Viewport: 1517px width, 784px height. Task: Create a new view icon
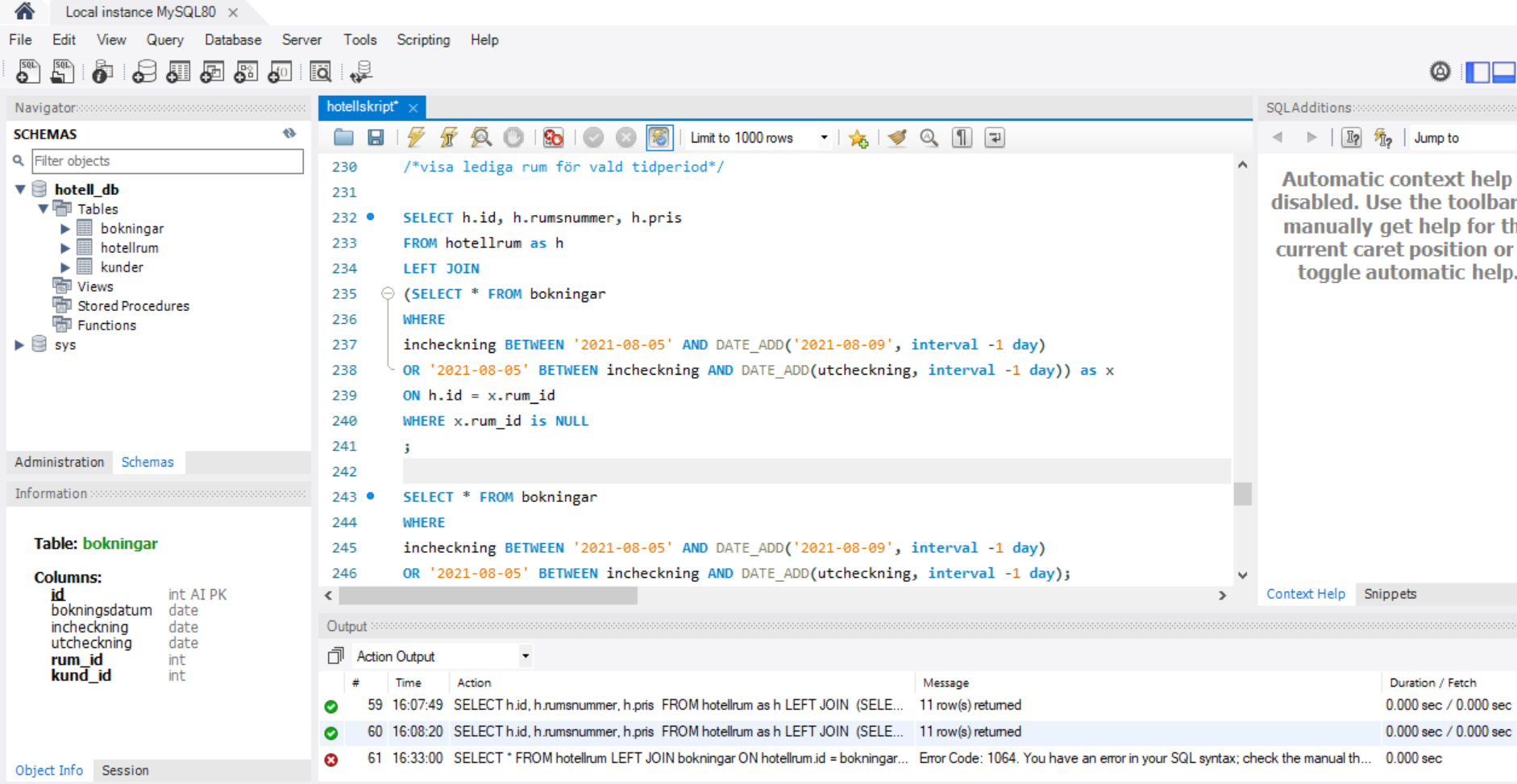coord(212,72)
